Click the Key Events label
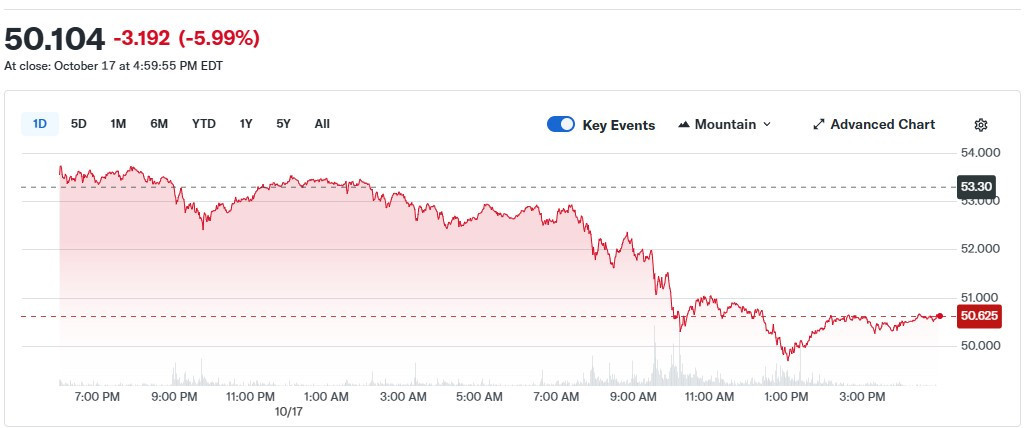This screenshot has height=428, width=1033. 618,125
